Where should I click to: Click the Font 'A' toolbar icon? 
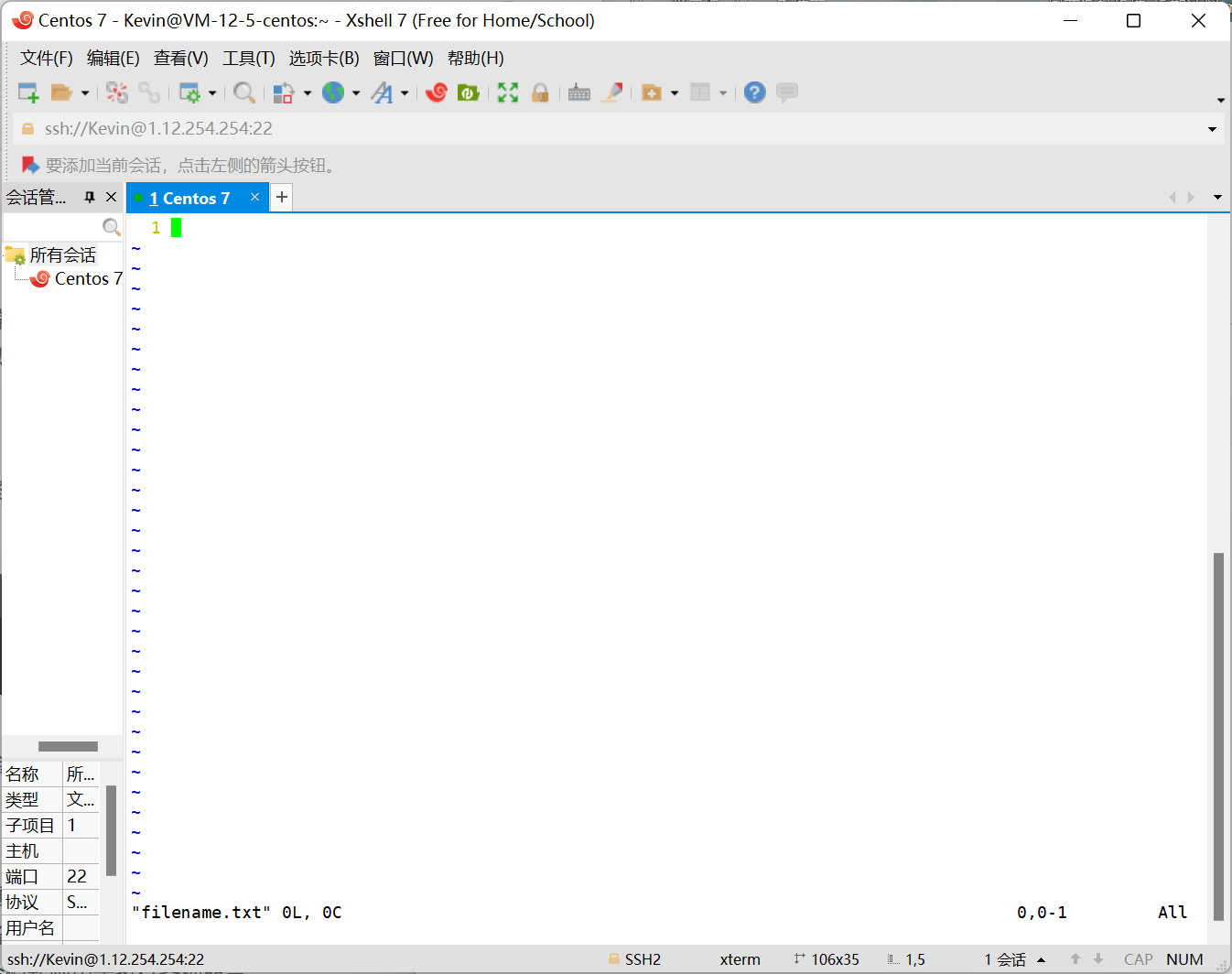coord(382,92)
